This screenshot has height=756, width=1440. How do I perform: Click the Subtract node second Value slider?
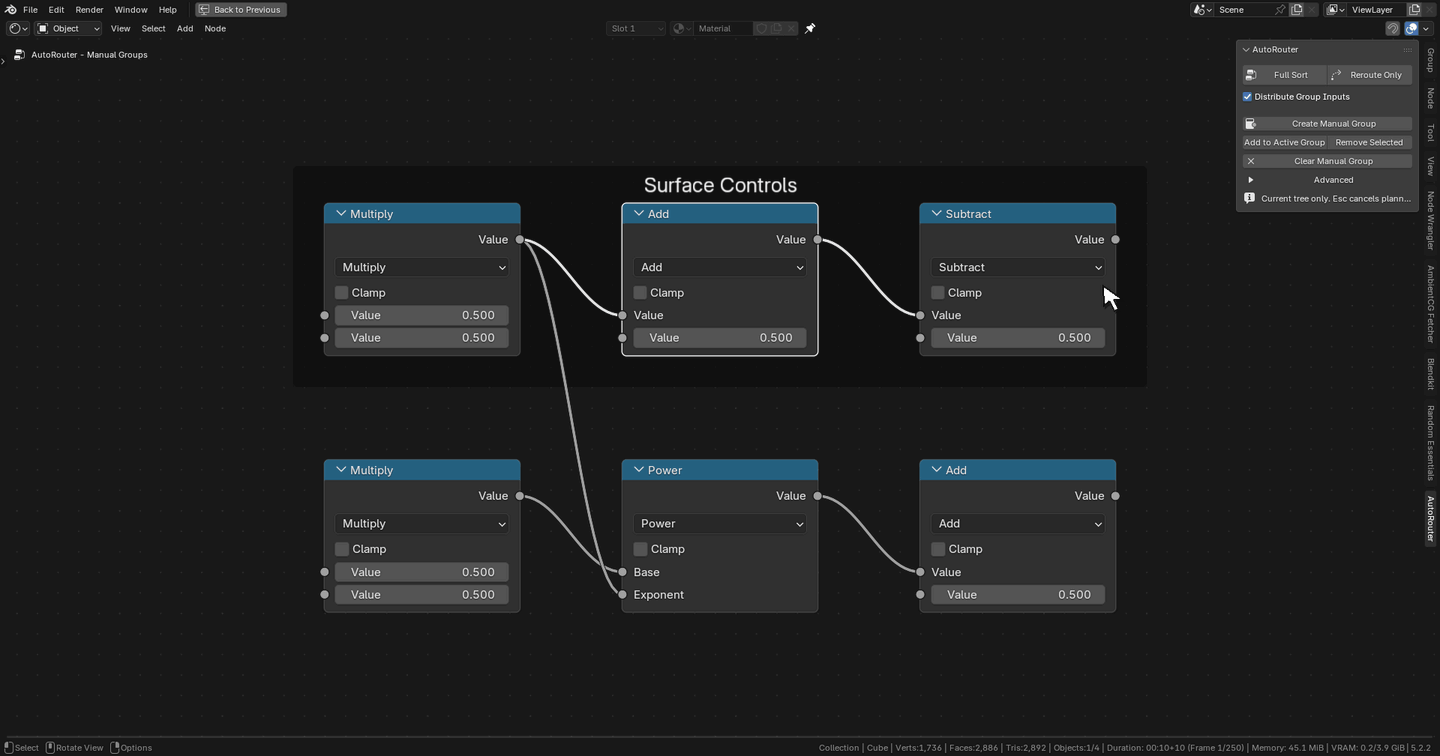[1018, 338]
